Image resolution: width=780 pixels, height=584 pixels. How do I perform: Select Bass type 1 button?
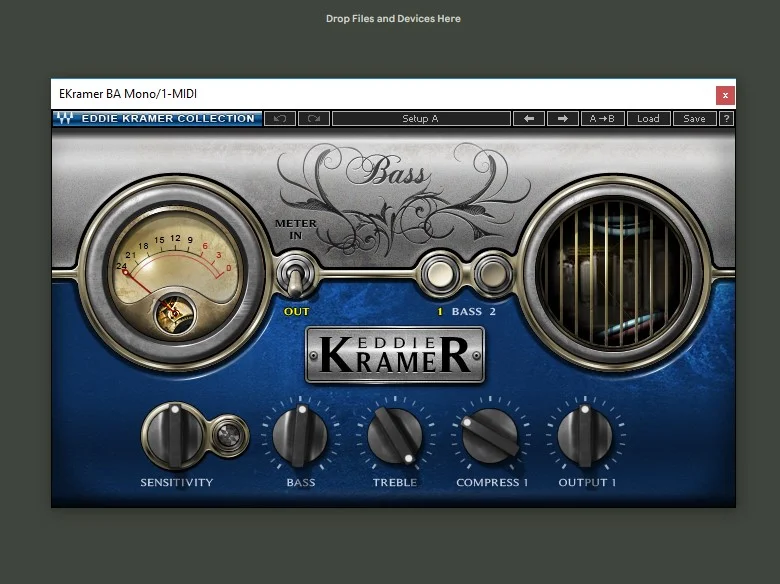(440, 274)
